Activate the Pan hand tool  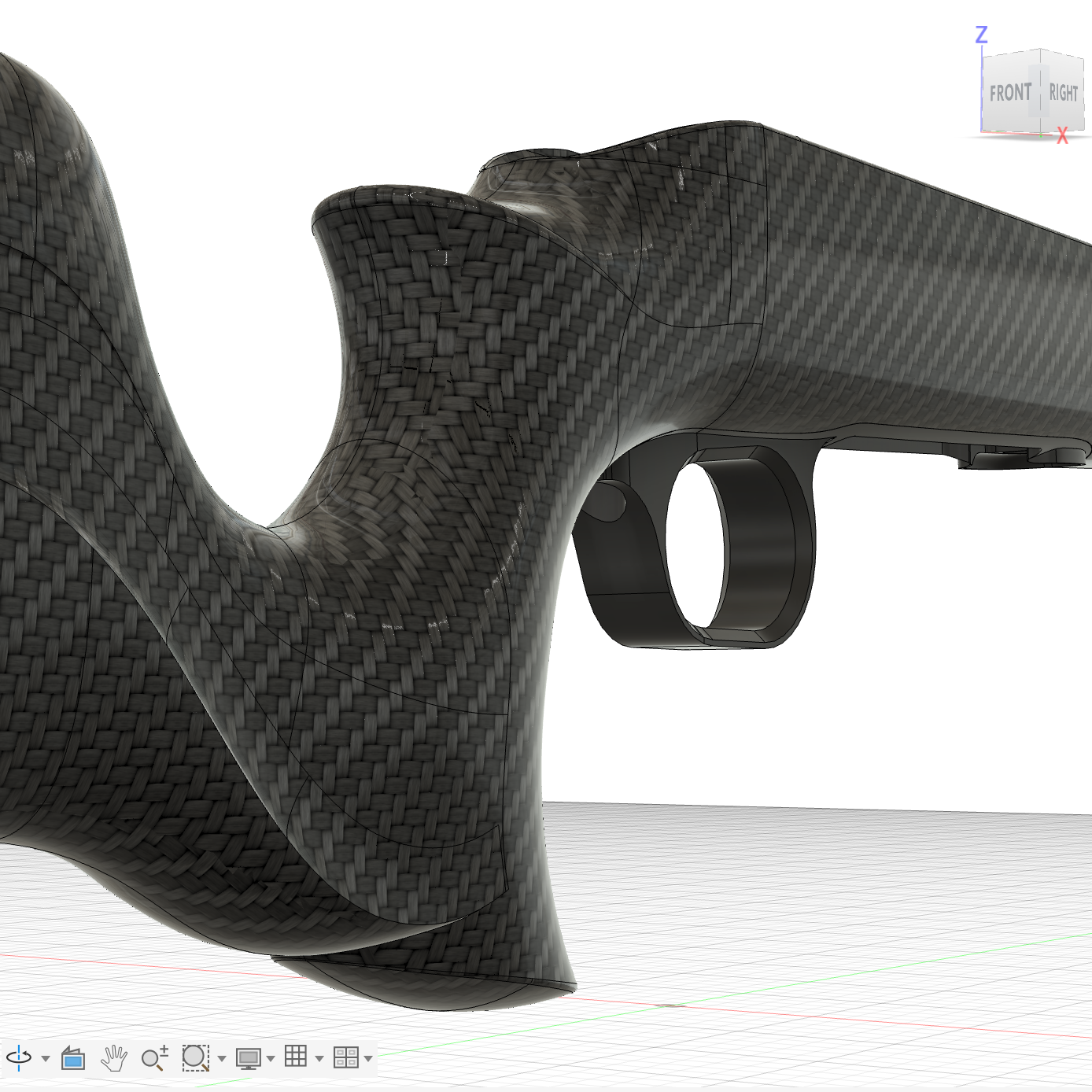pyautogui.click(x=114, y=1057)
